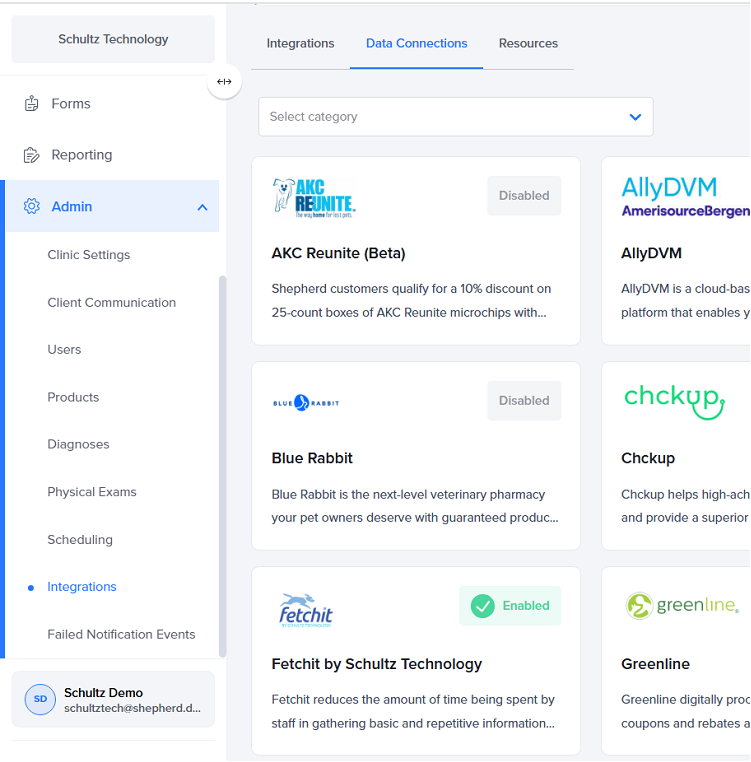Click the Reporting document icon
Viewport: 751px width, 762px height.
(x=32, y=155)
